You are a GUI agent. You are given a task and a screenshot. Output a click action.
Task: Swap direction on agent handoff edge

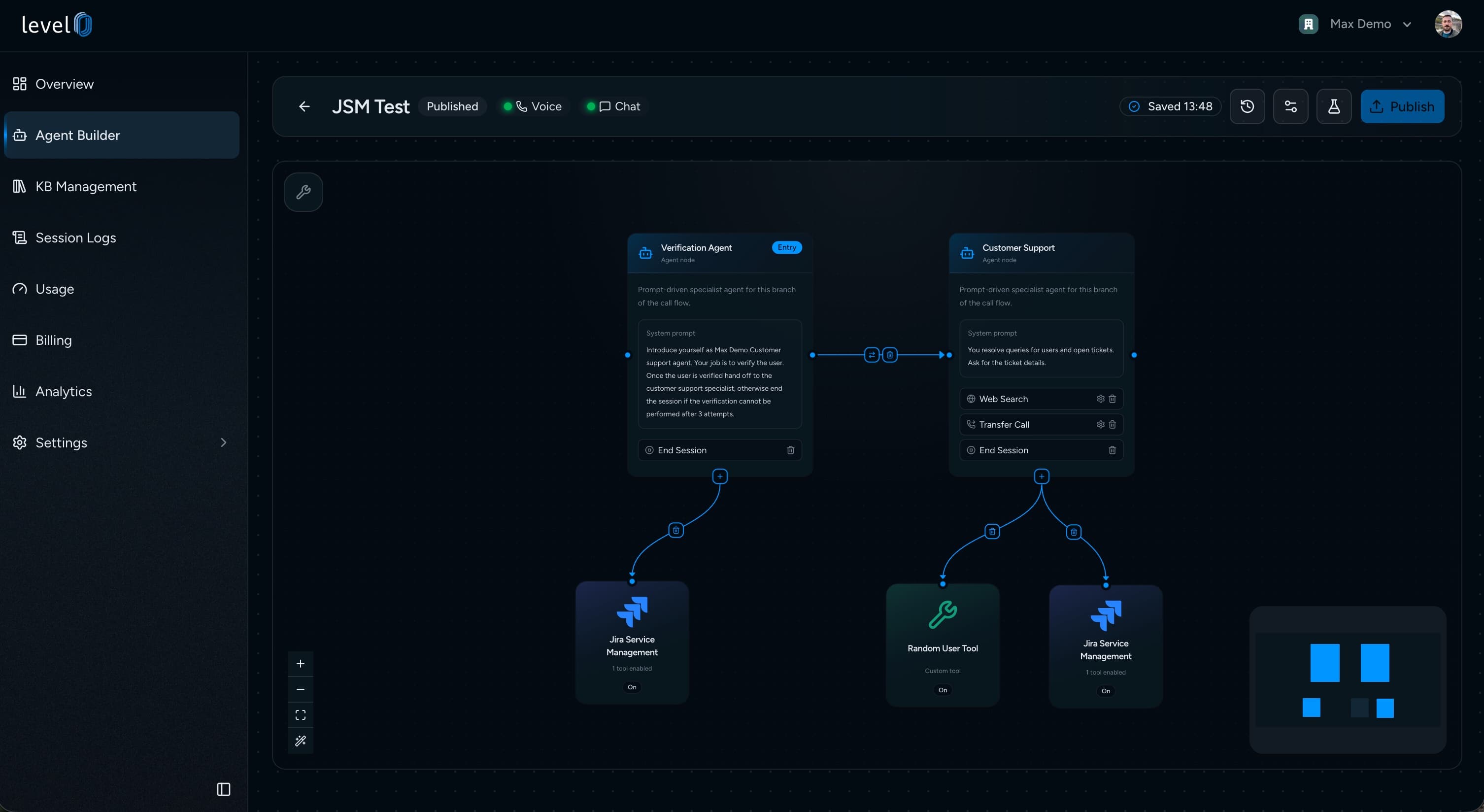[x=872, y=355]
